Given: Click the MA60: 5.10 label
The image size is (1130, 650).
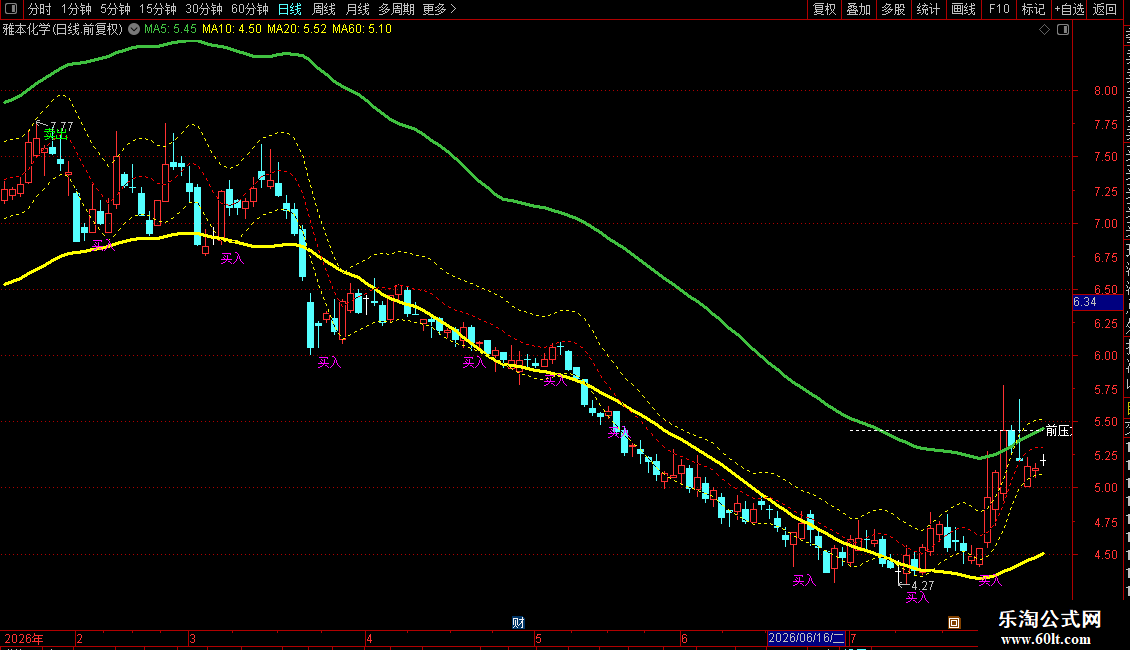Looking at the screenshot, I should point(362,29).
